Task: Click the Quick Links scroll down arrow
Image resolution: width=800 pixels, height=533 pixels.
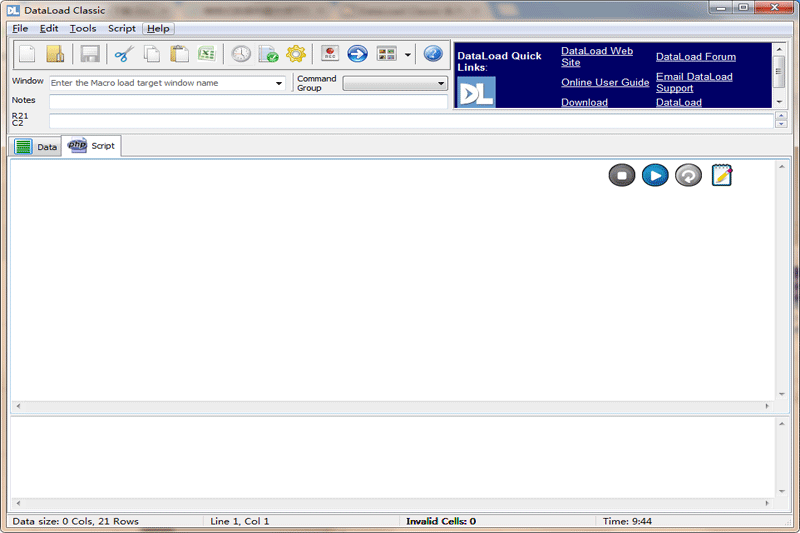Action: (779, 102)
